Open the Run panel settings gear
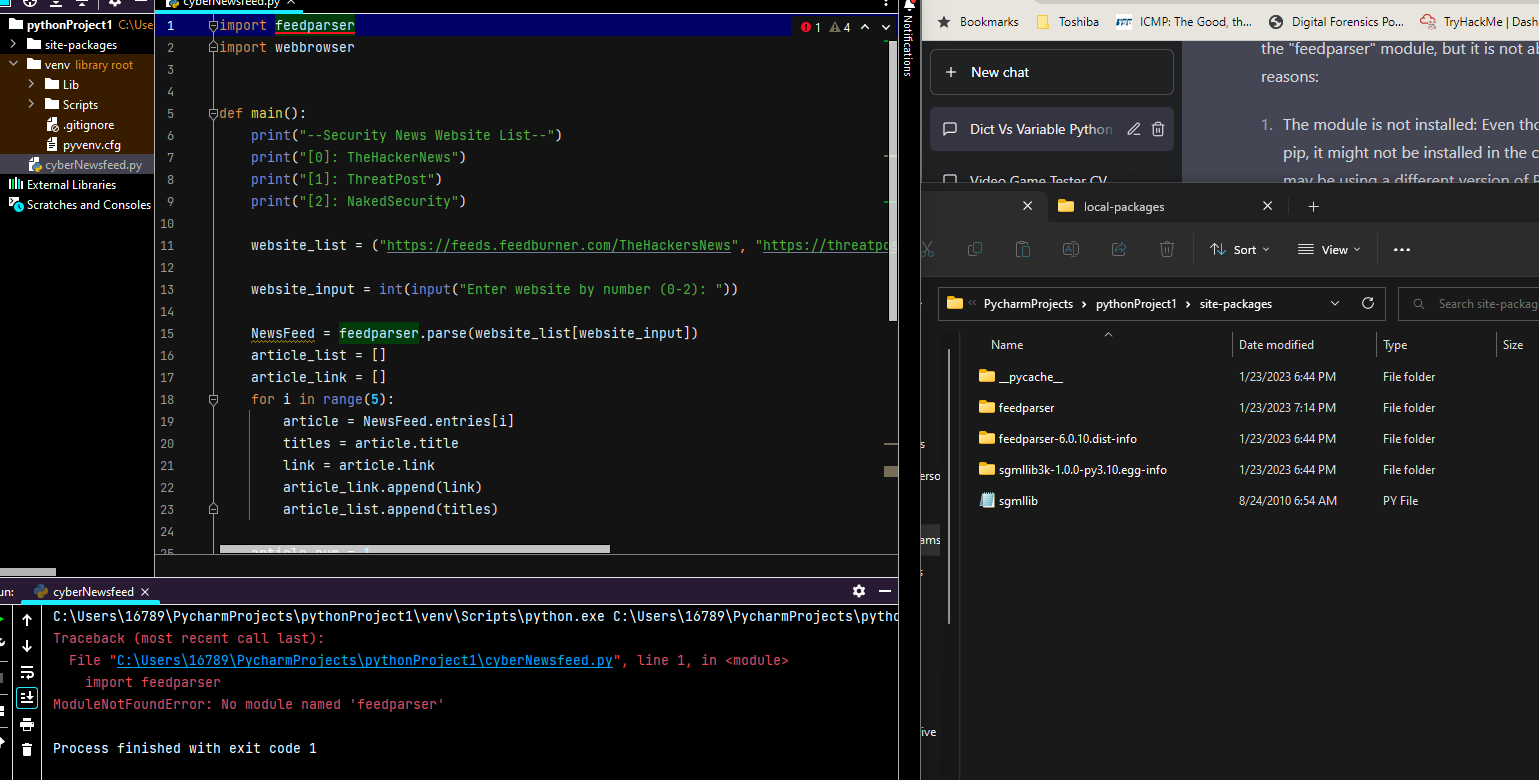This screenshot has height=780, width=1539. point(858,591)
